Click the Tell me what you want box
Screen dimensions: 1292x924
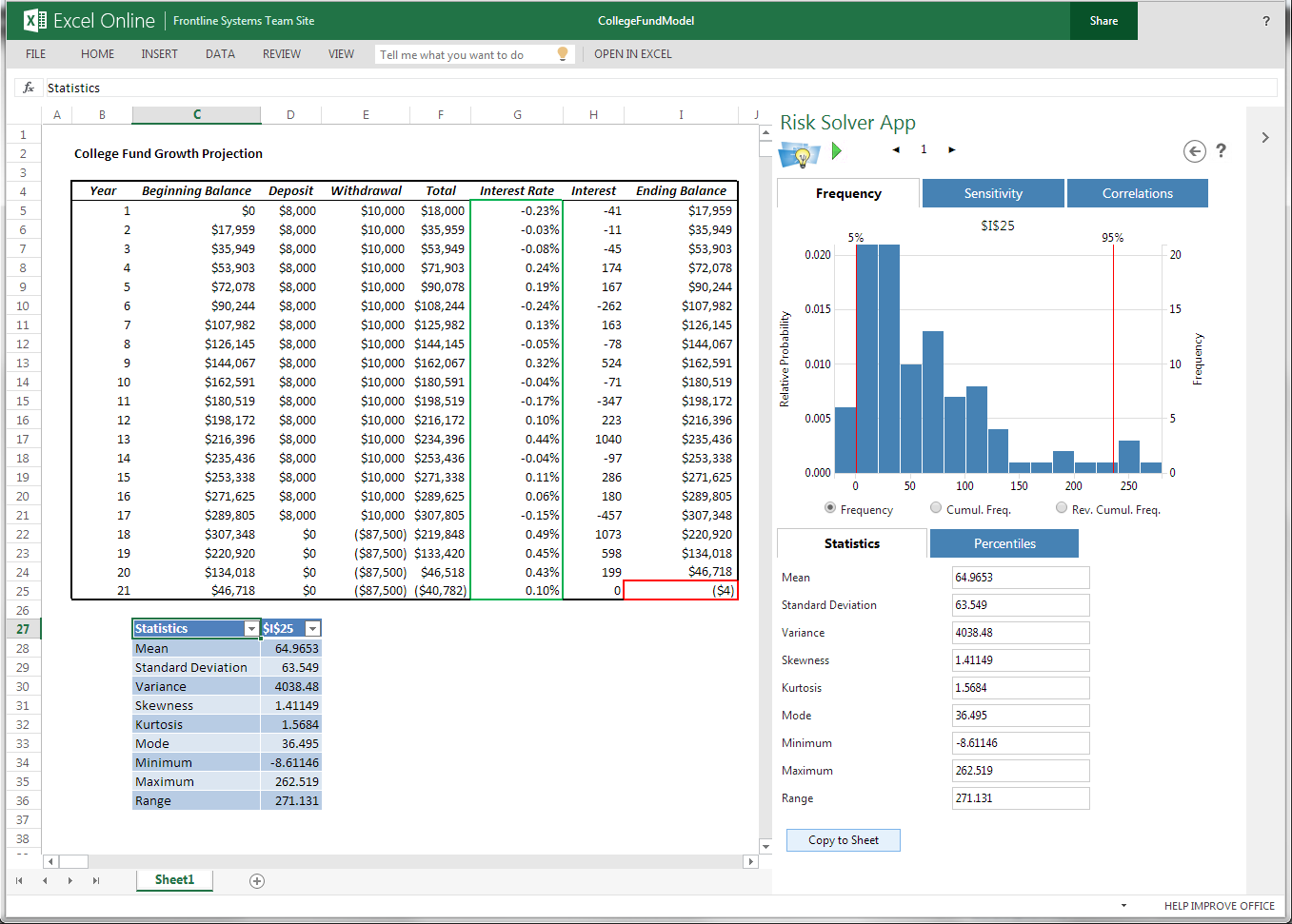467,55
